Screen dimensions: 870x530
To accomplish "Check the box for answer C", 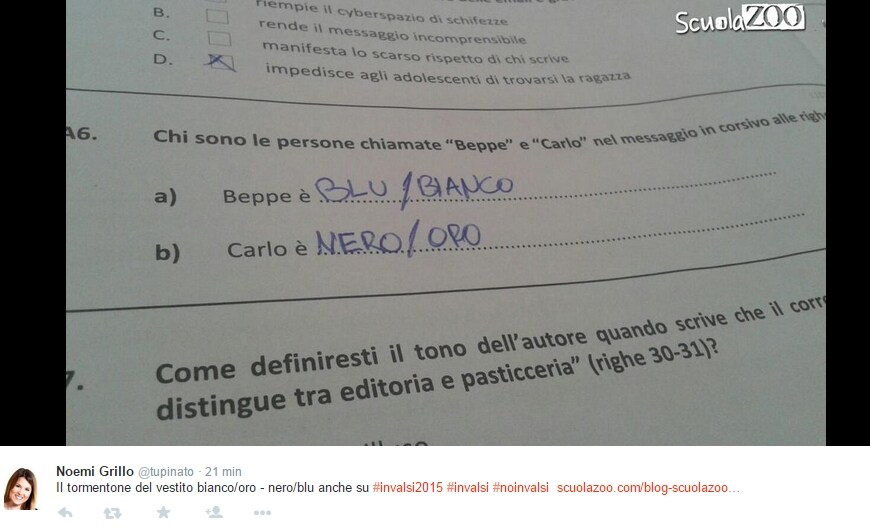I will 219,38.
